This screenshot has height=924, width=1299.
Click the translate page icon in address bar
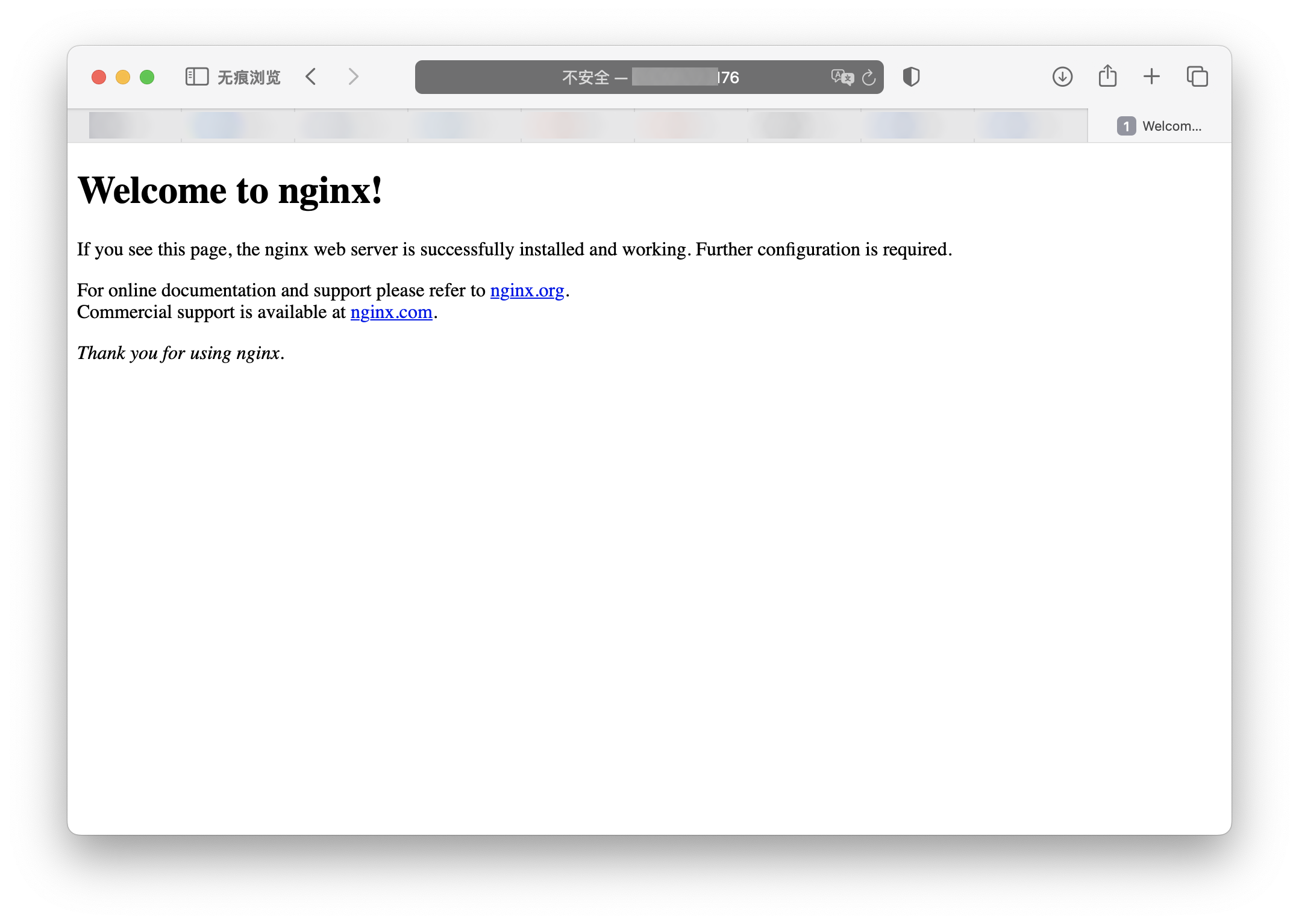[x=842, y=77]
